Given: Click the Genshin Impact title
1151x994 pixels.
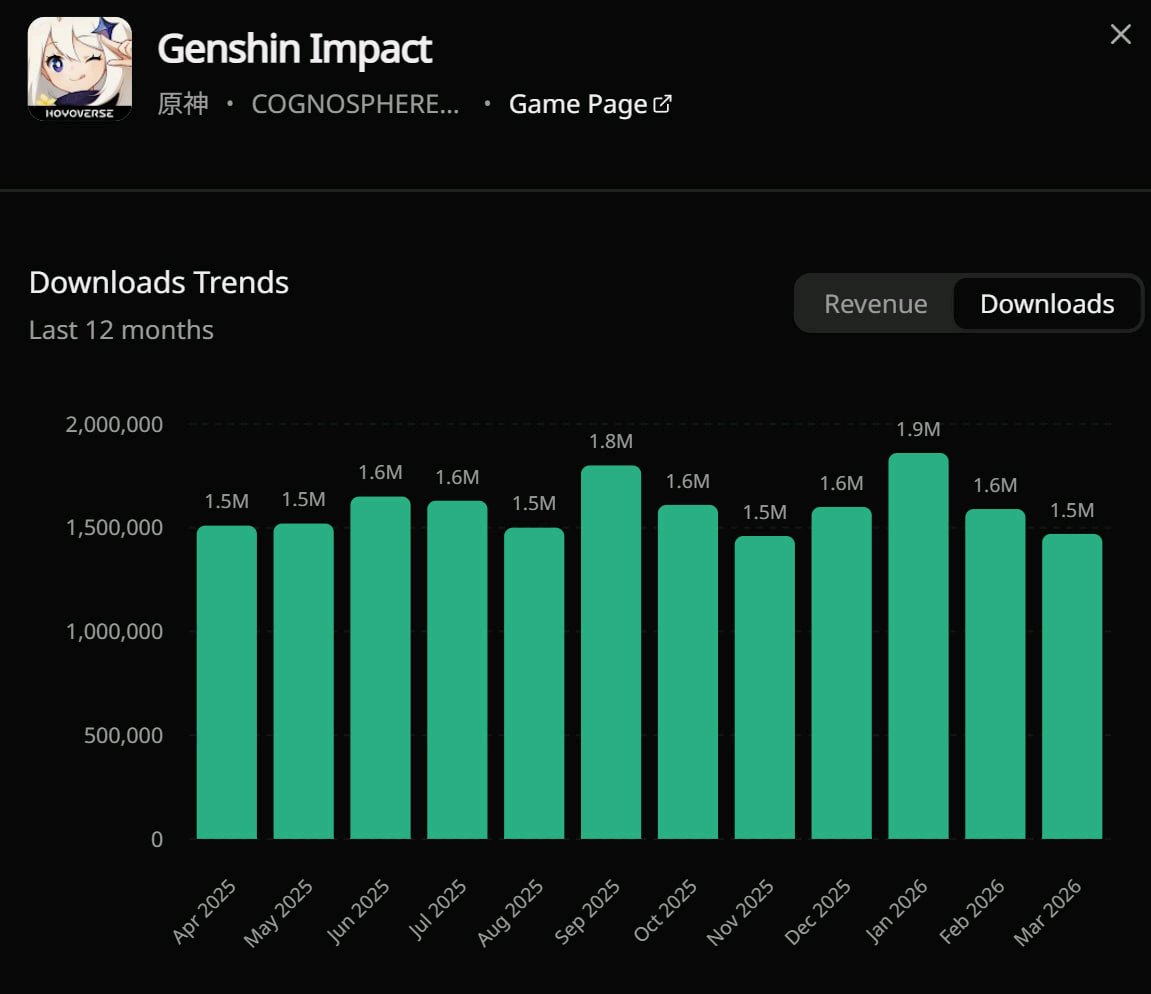Looking at the screenshot, I should [x=294, y=49].
